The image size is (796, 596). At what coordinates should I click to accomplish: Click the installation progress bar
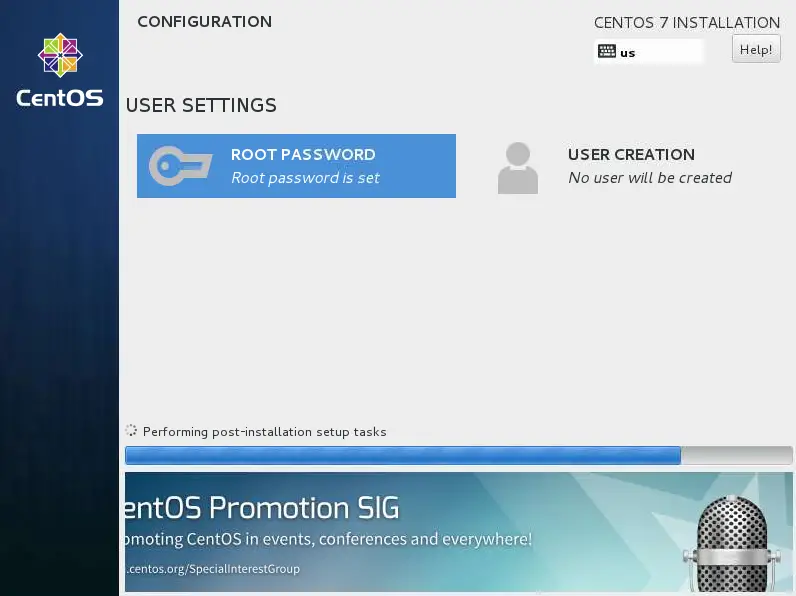coord(458,455)
